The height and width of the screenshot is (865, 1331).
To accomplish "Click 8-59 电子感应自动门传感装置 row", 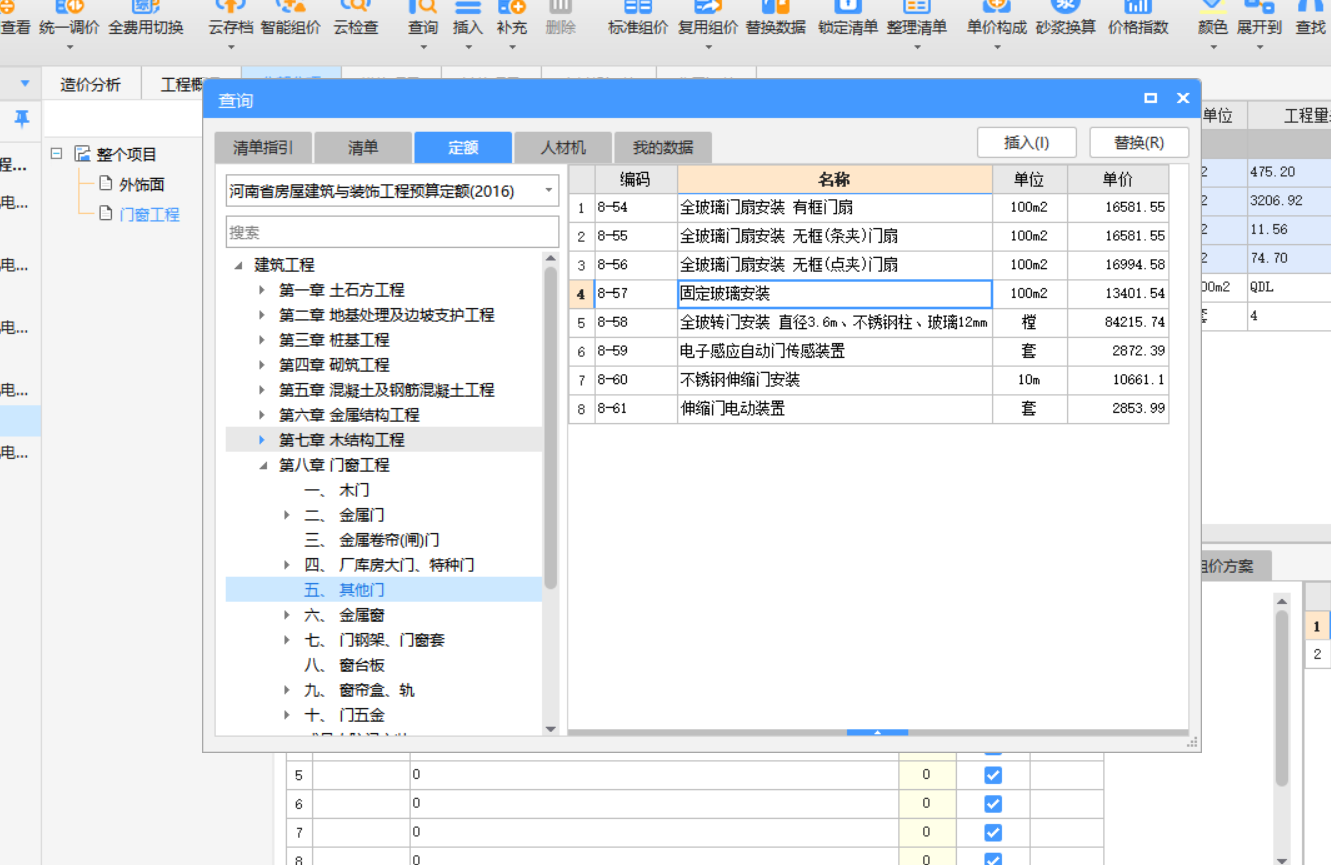I will pyautogui.click(x=869, y=352).
